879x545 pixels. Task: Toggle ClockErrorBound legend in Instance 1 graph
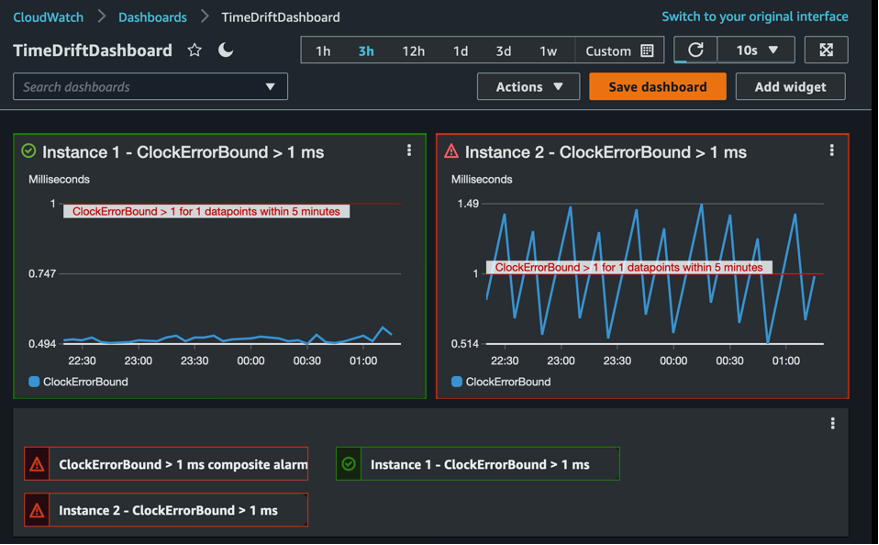[78, 382]
